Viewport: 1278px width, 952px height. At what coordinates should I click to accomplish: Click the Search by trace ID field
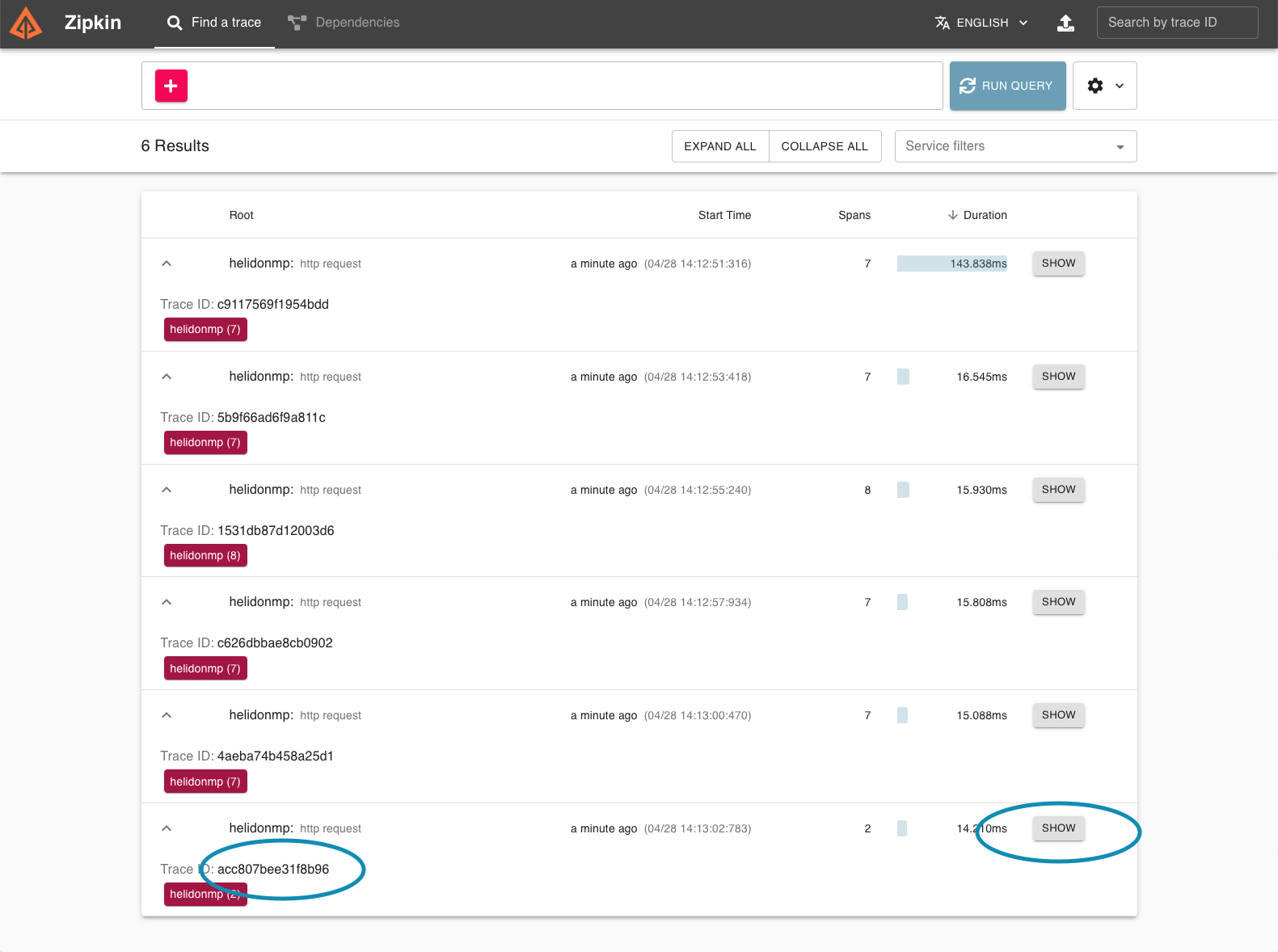coord(1176,23)
